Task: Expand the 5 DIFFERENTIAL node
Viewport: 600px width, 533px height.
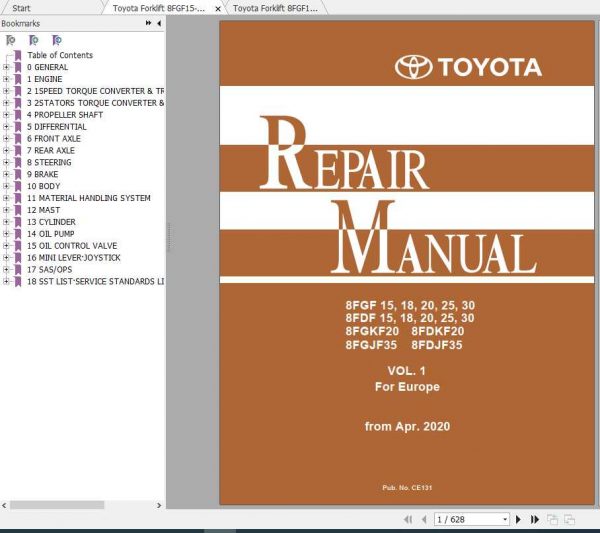Action: click(5, 127)
